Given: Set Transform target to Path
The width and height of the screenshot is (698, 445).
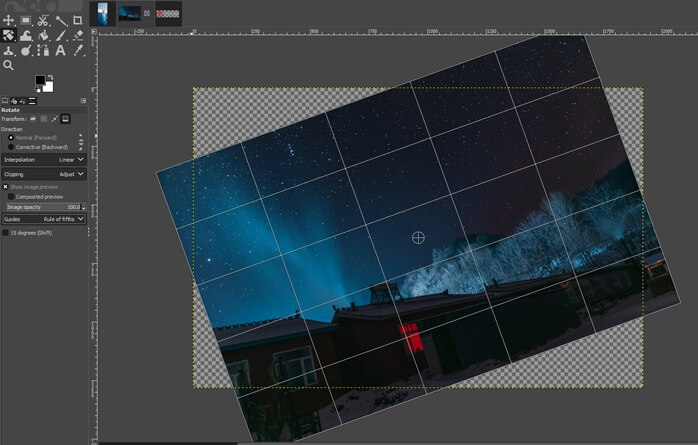Looking at the screenshot, I should point(54,119).
